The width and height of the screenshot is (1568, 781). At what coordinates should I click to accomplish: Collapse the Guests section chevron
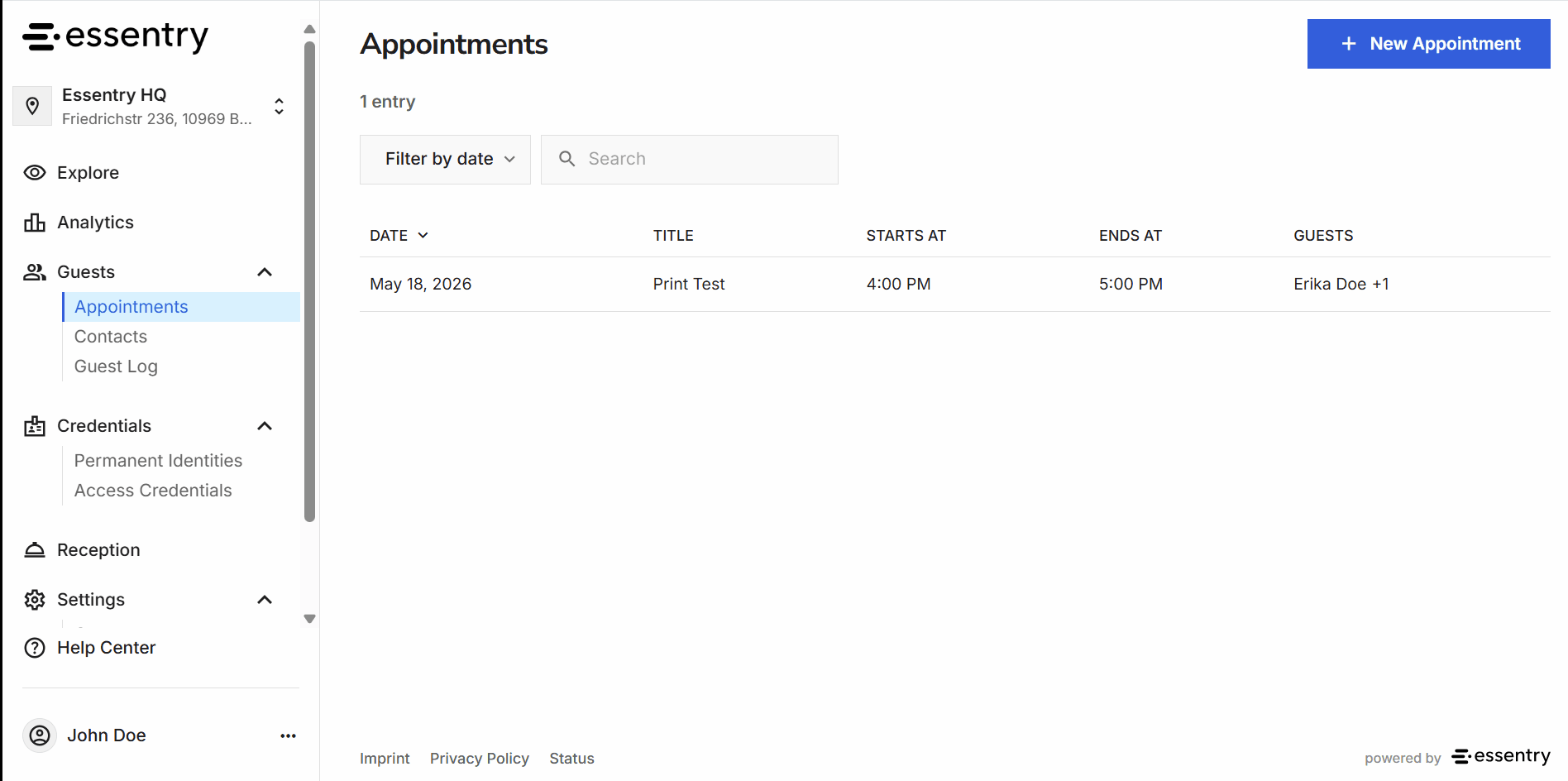click(265, 272)
